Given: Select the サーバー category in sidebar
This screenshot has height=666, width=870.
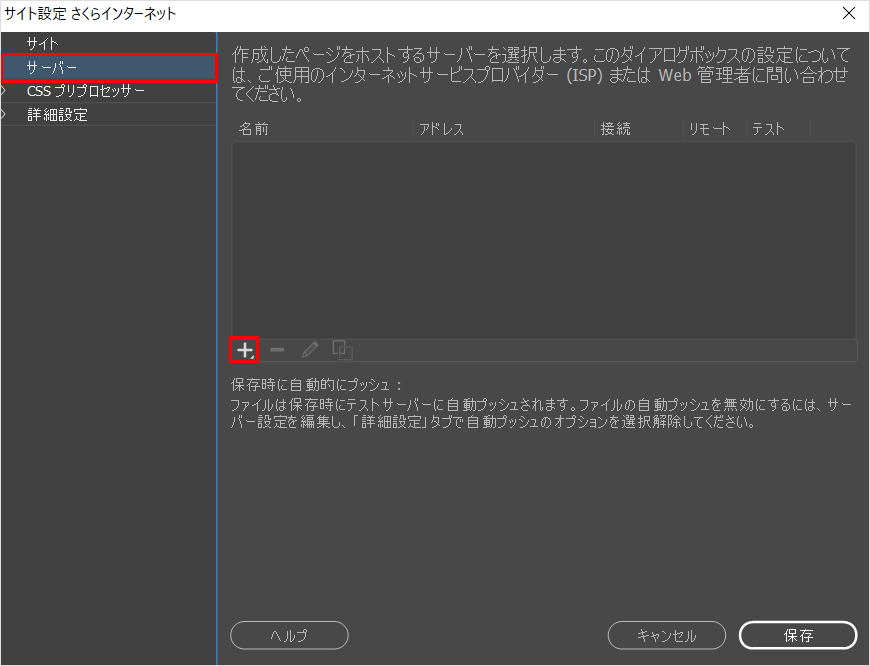Looking at the screenshot, I should point(54,67).
